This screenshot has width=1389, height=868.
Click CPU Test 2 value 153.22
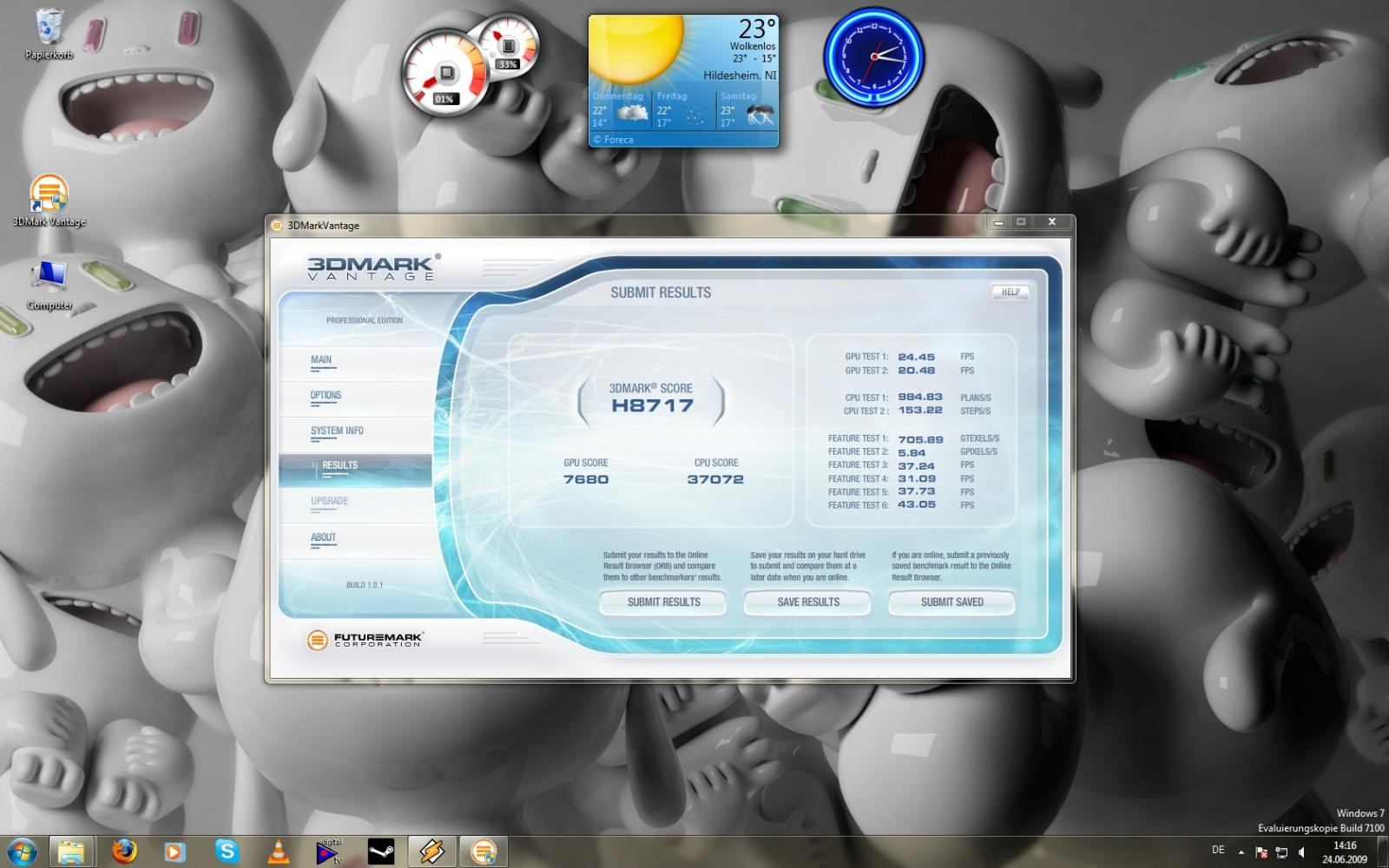[x=920, y=411]
